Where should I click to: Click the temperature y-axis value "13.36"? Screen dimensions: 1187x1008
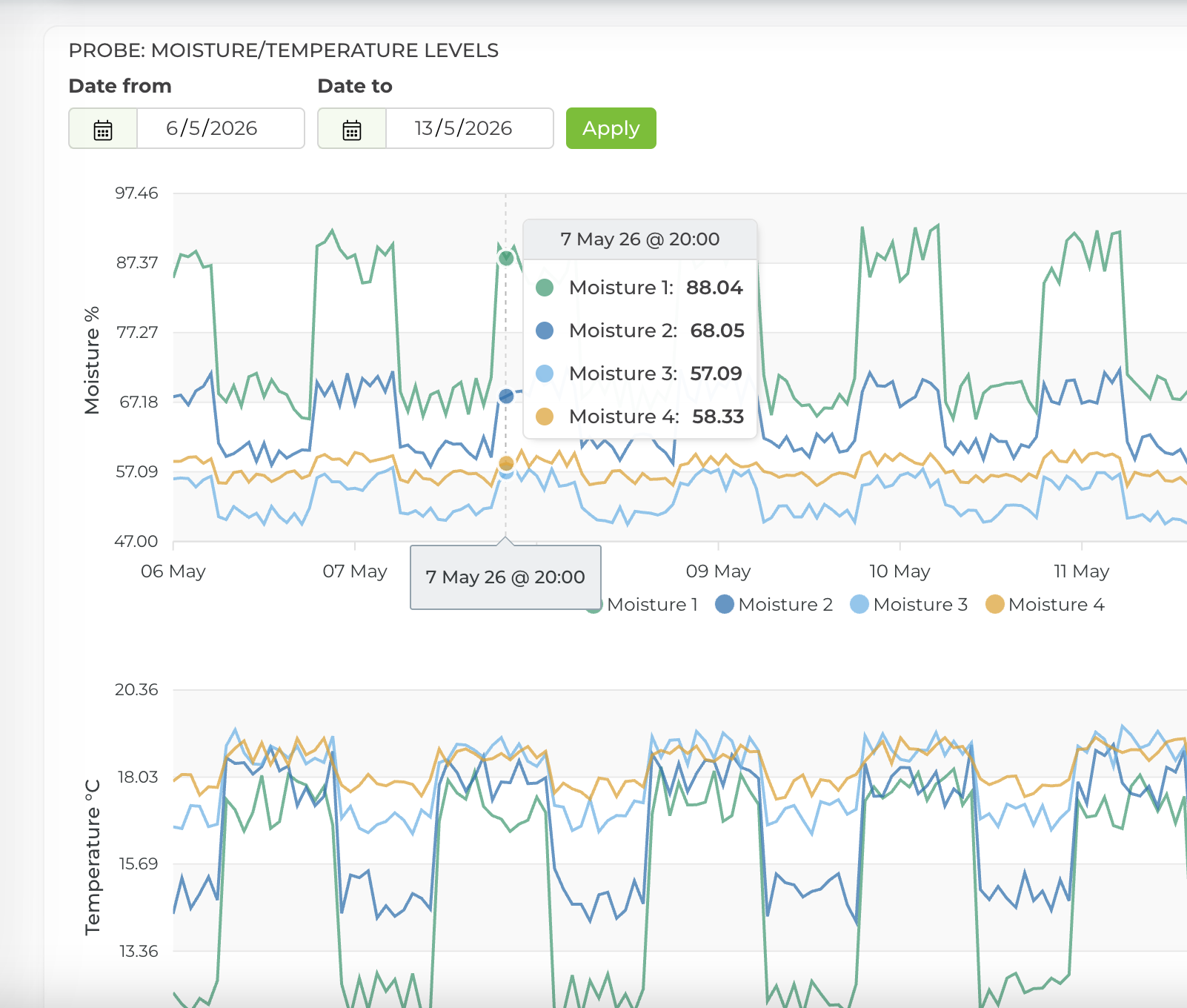coord(139,951)
